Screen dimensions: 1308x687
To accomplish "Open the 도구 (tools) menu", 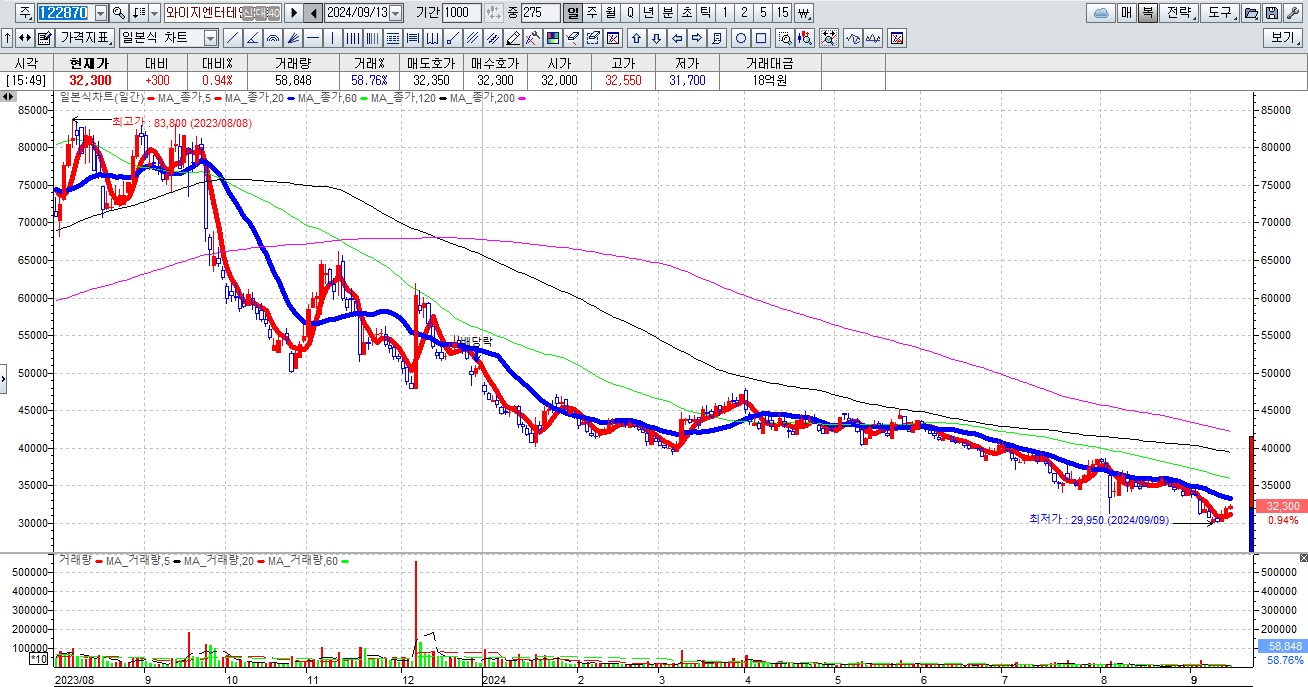I will pyautogui.click(x=1220, y=13).
